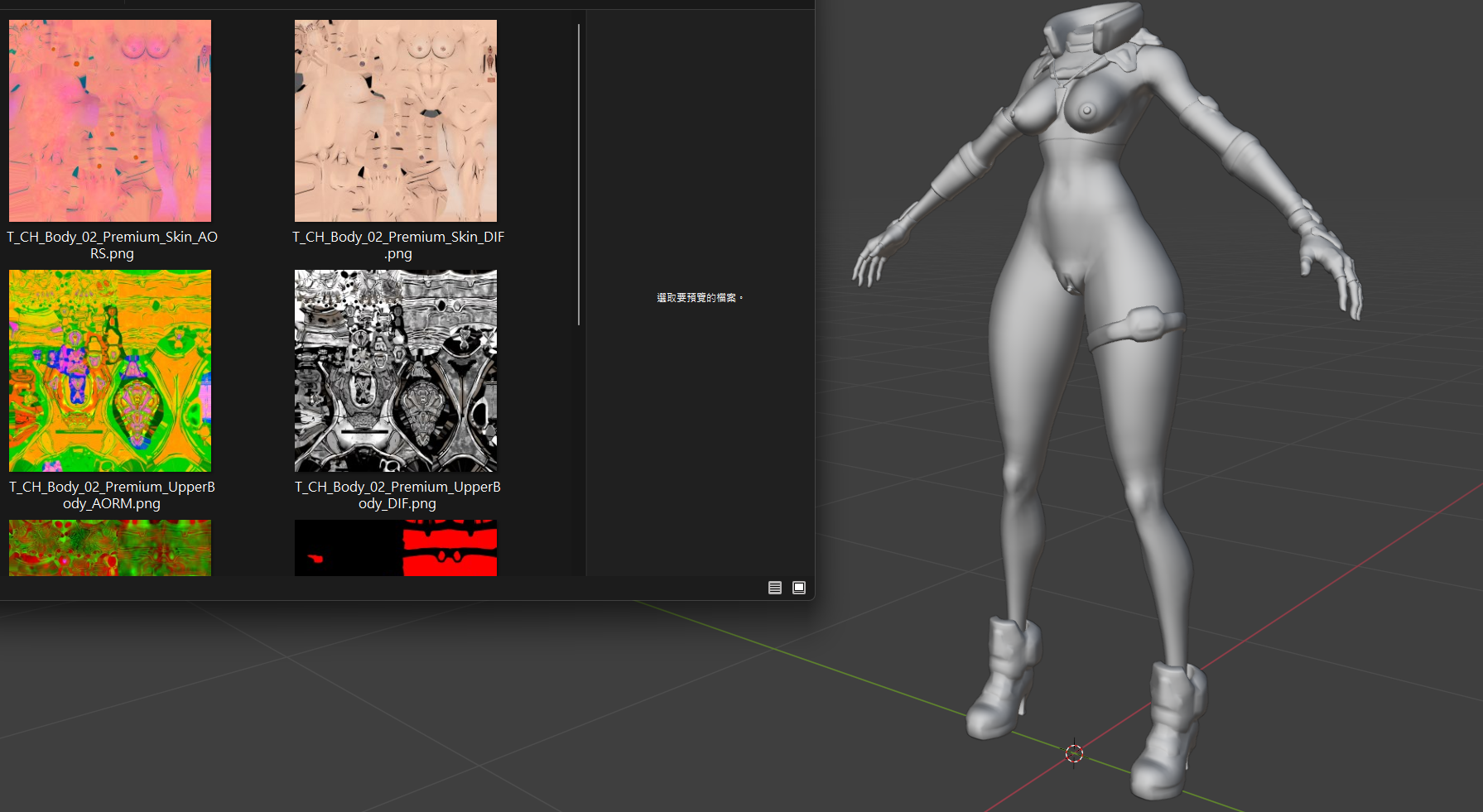Click the T_CH_Body_02_Premium_Skin_AORS.png file name
1483x812 pixels.
click(112, 245)
